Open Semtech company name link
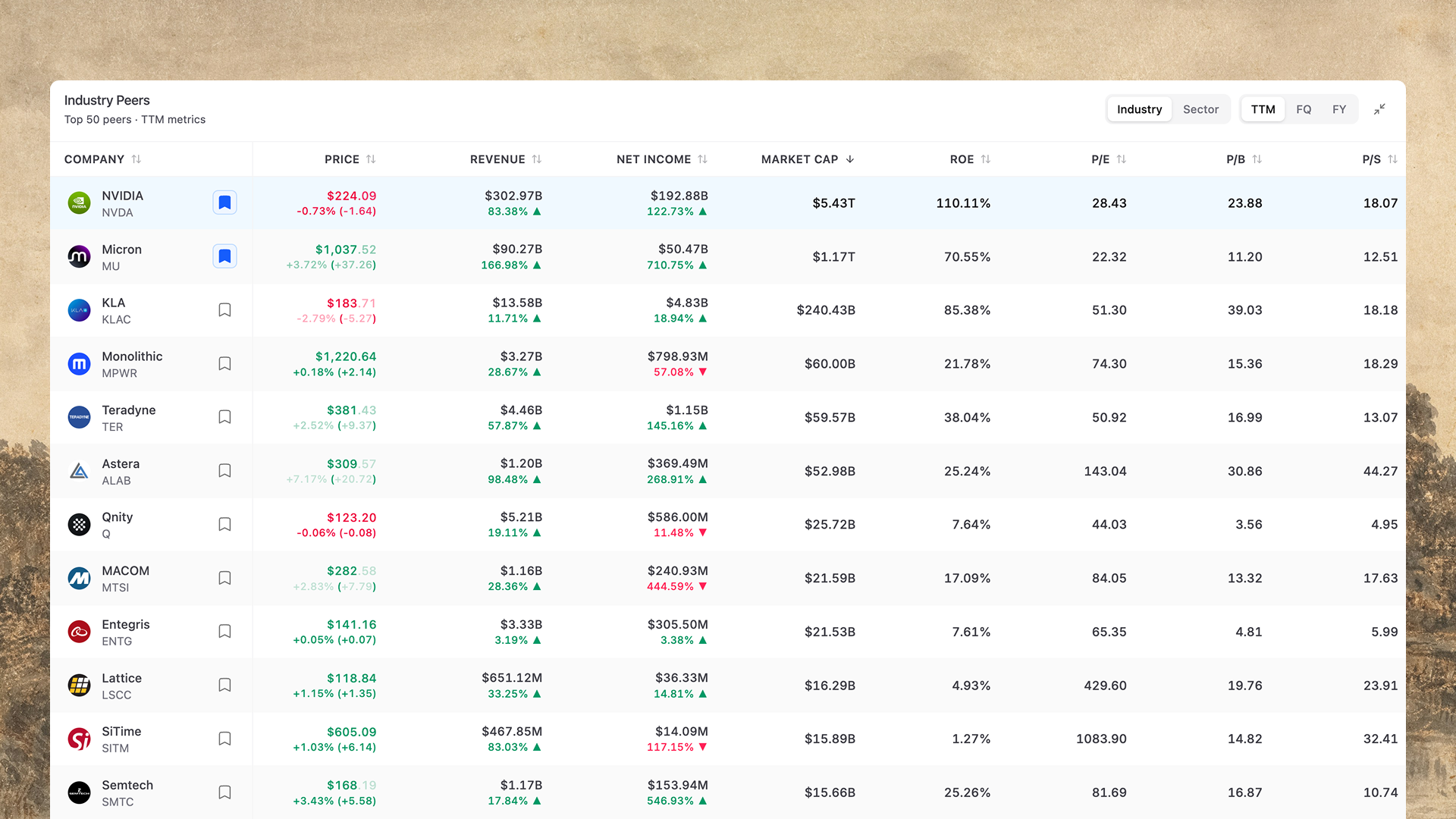Screen dimensions: 1456x819 (x=127, y=786)
